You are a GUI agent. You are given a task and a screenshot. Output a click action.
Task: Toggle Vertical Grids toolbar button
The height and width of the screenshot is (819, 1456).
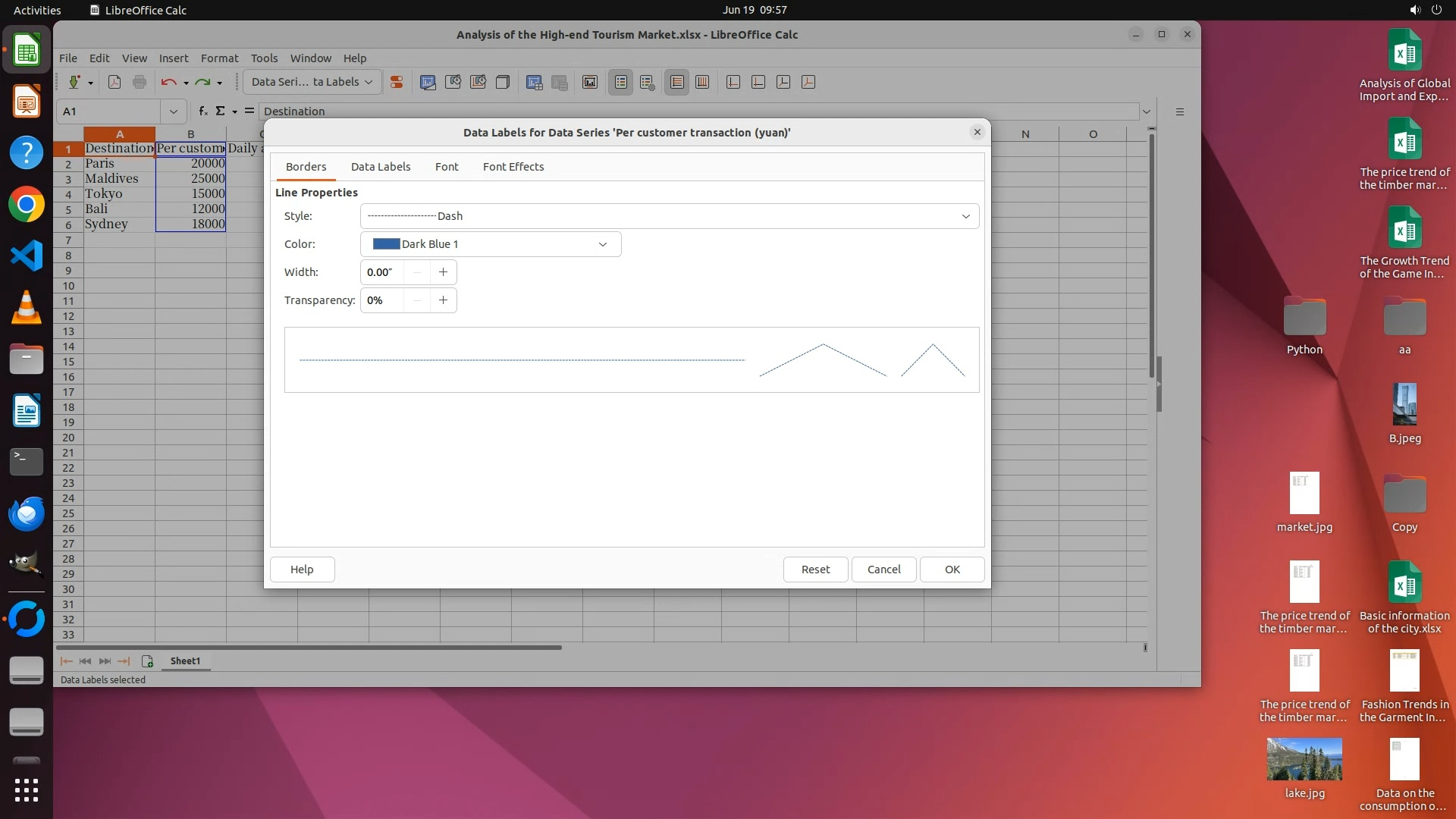click(x=702, y=82)
